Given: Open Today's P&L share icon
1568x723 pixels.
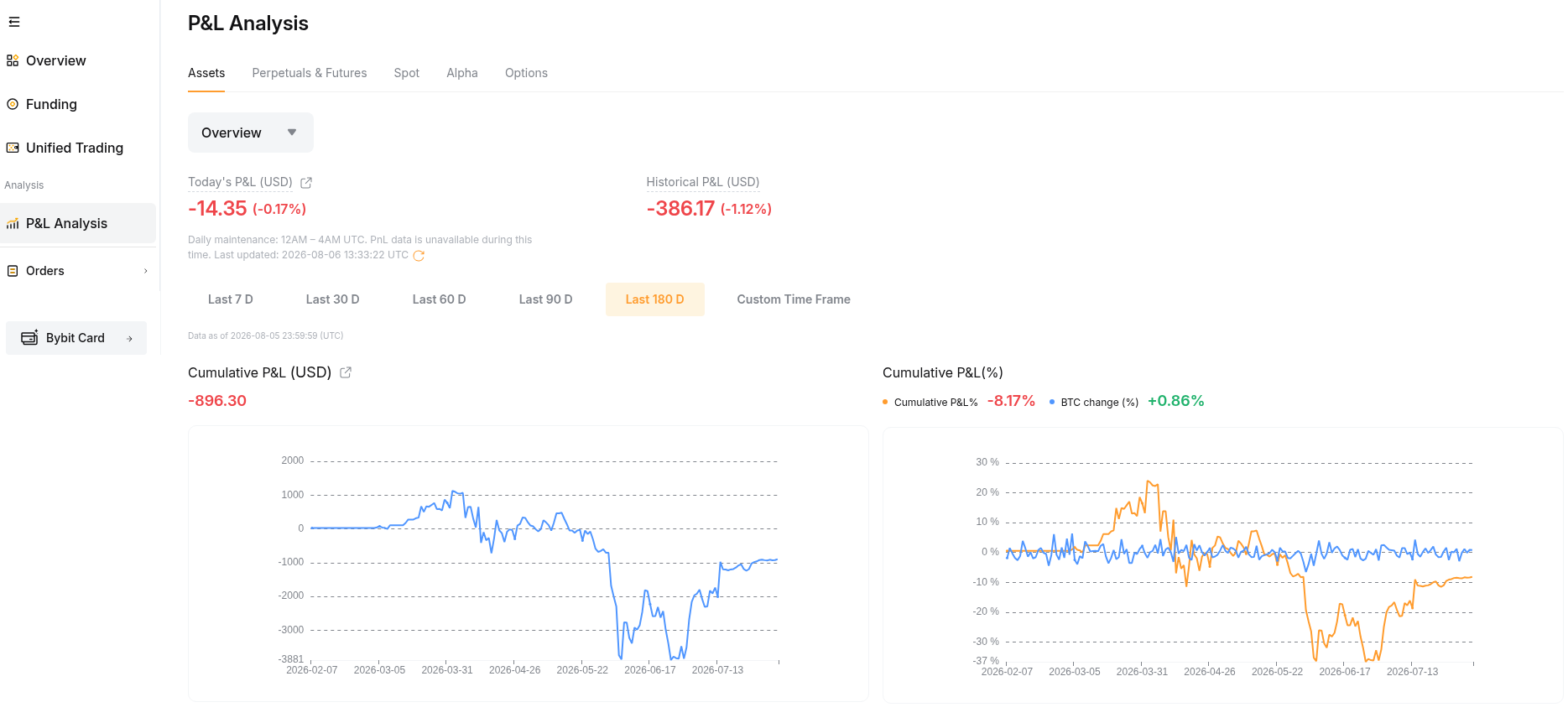Looking at the screenshot, I should point(306,183).
